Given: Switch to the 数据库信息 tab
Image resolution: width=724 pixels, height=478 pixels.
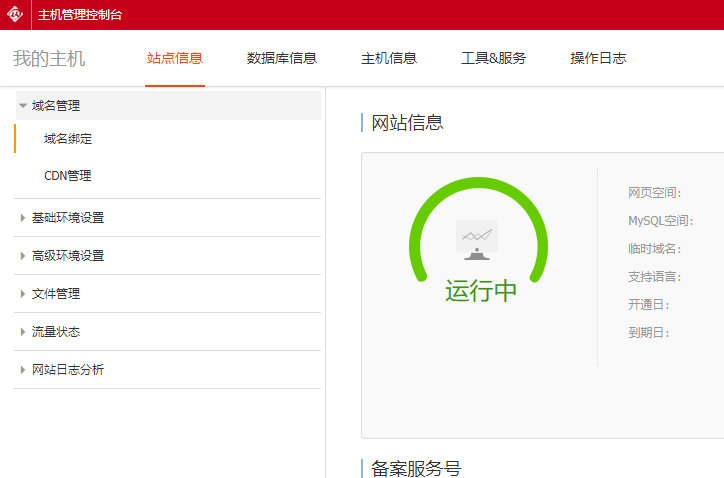Looking at the screenshot, I should pos(282,58).
